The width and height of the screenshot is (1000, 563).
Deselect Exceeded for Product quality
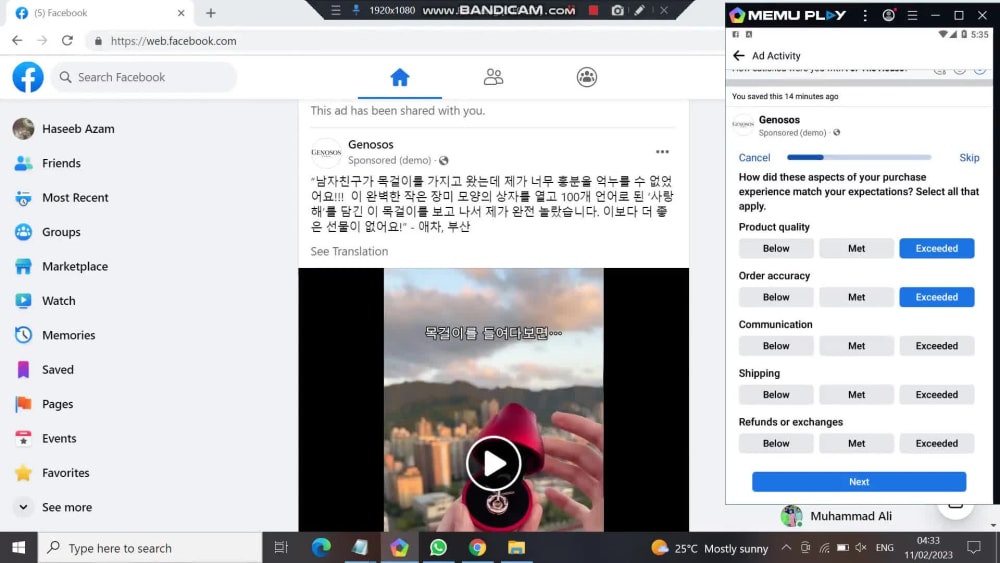[x=937, y=249]
